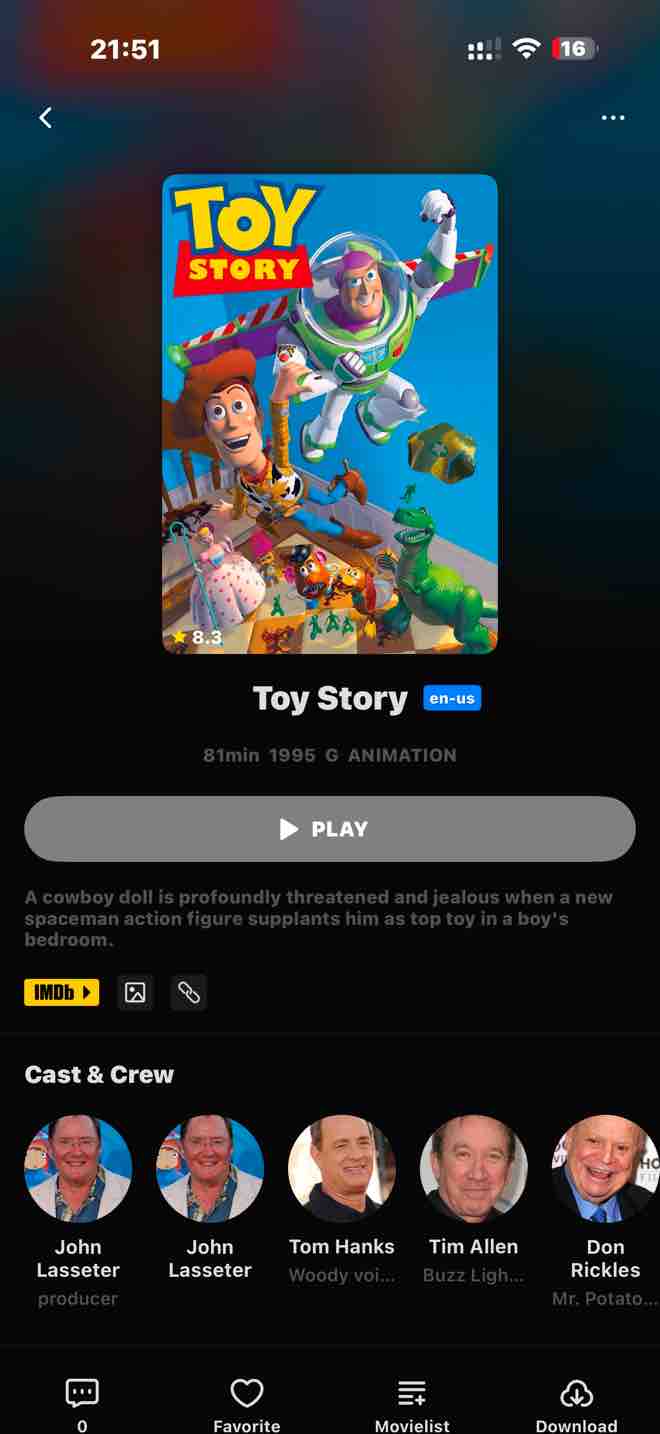Open the three-dots more options menu

click(613, 118)
